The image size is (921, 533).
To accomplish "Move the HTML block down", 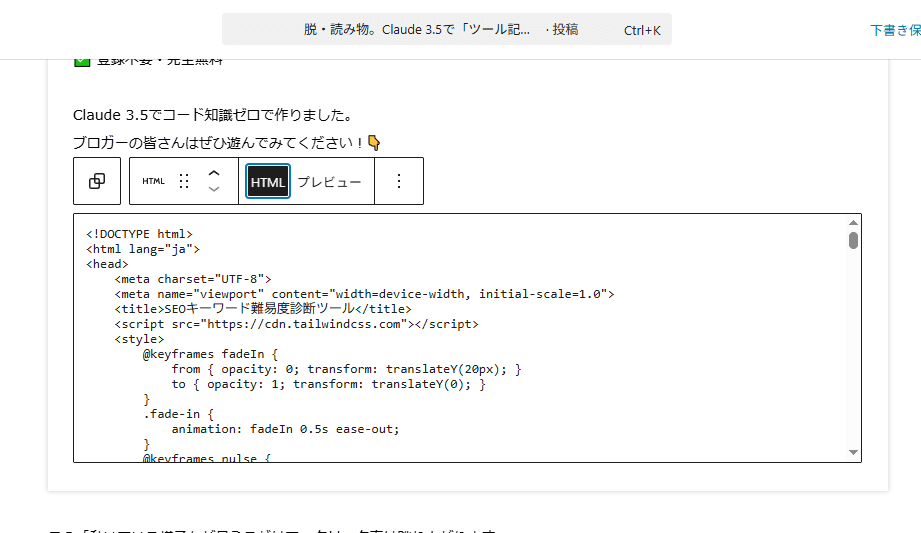I will 213,189.
